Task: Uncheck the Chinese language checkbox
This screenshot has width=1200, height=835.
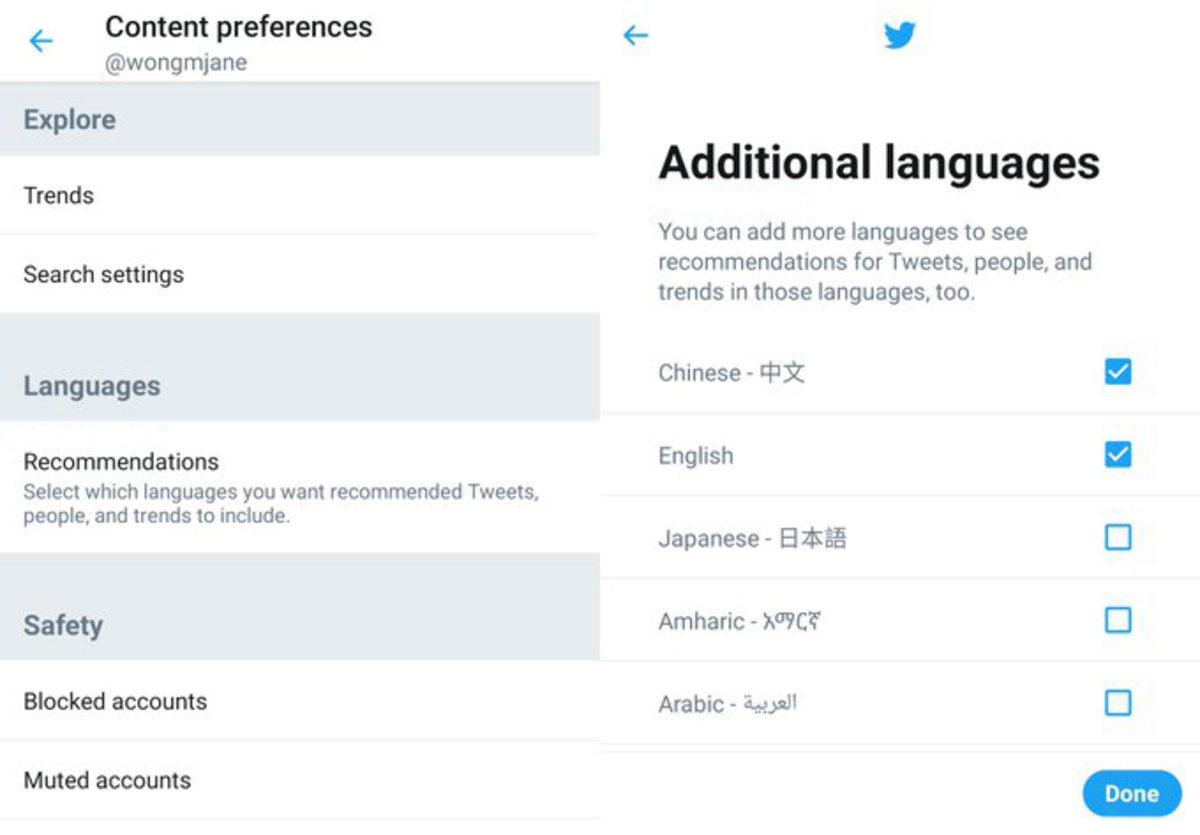Action: click(x=1117, y=371)
